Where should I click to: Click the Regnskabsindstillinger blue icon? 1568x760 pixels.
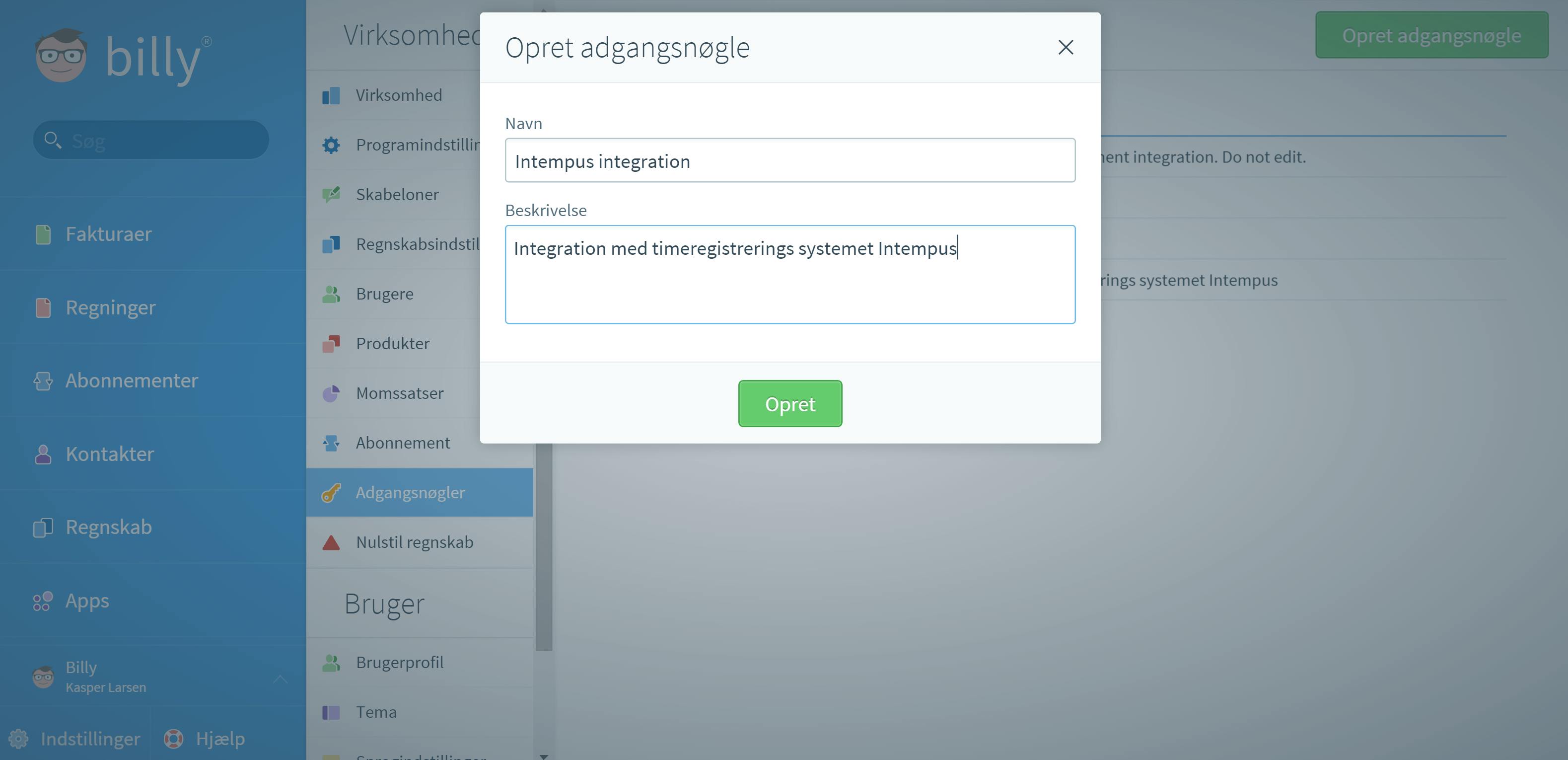331,244
